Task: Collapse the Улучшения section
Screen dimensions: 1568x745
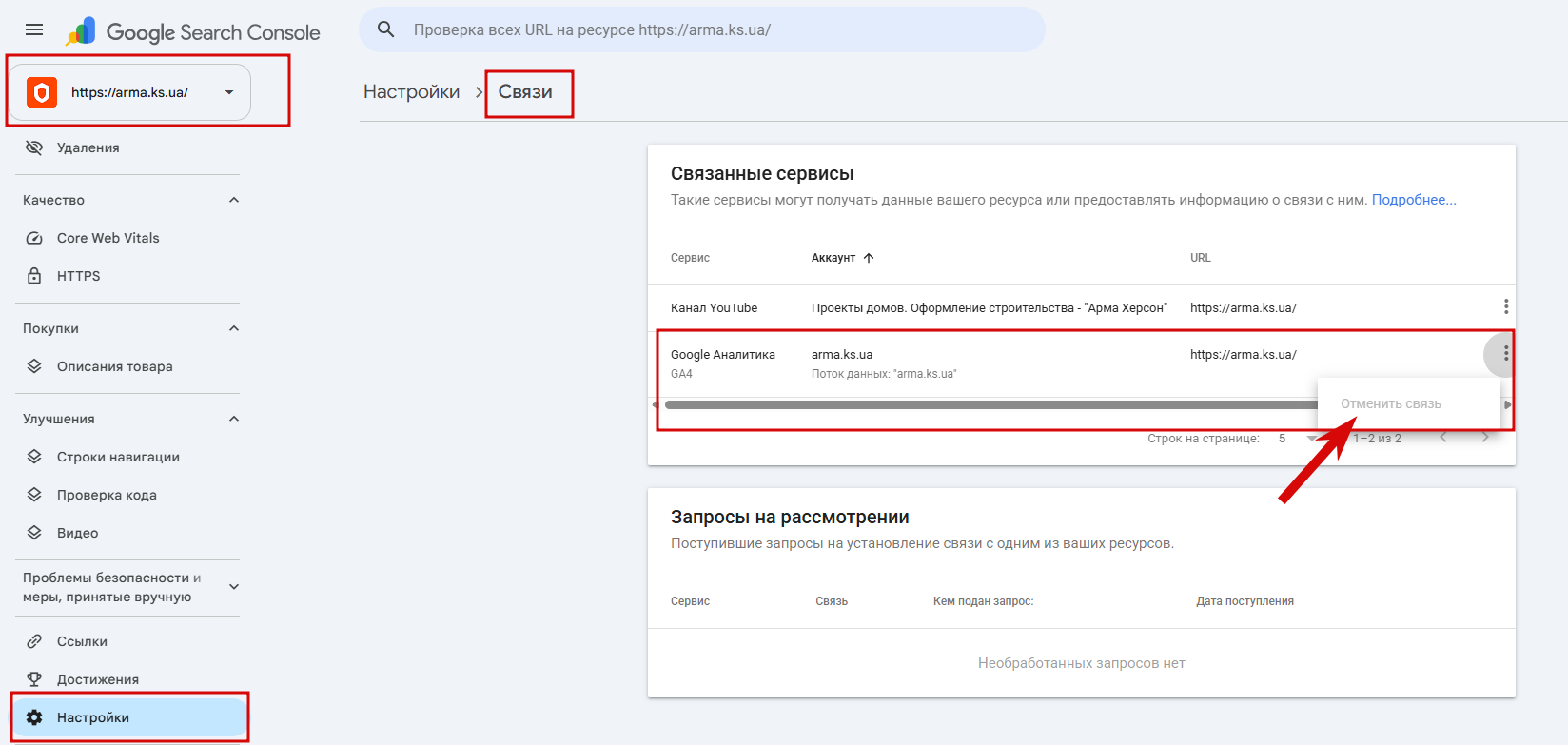Action: [x=234, y=419]
